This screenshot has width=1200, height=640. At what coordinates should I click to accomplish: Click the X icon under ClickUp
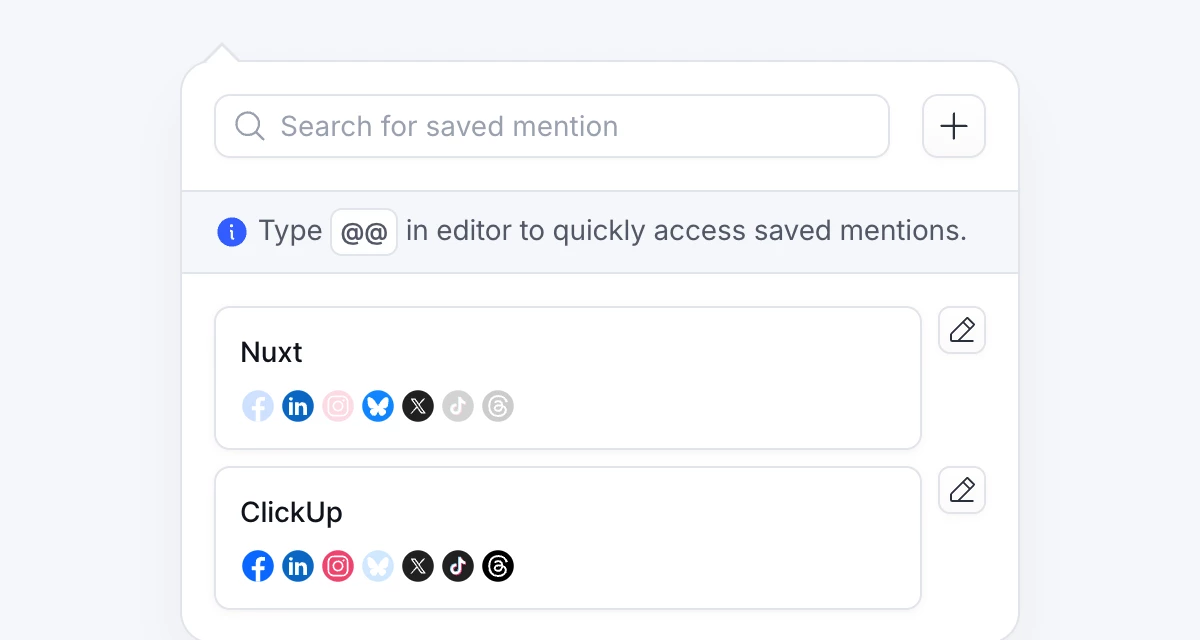(418, 566)
